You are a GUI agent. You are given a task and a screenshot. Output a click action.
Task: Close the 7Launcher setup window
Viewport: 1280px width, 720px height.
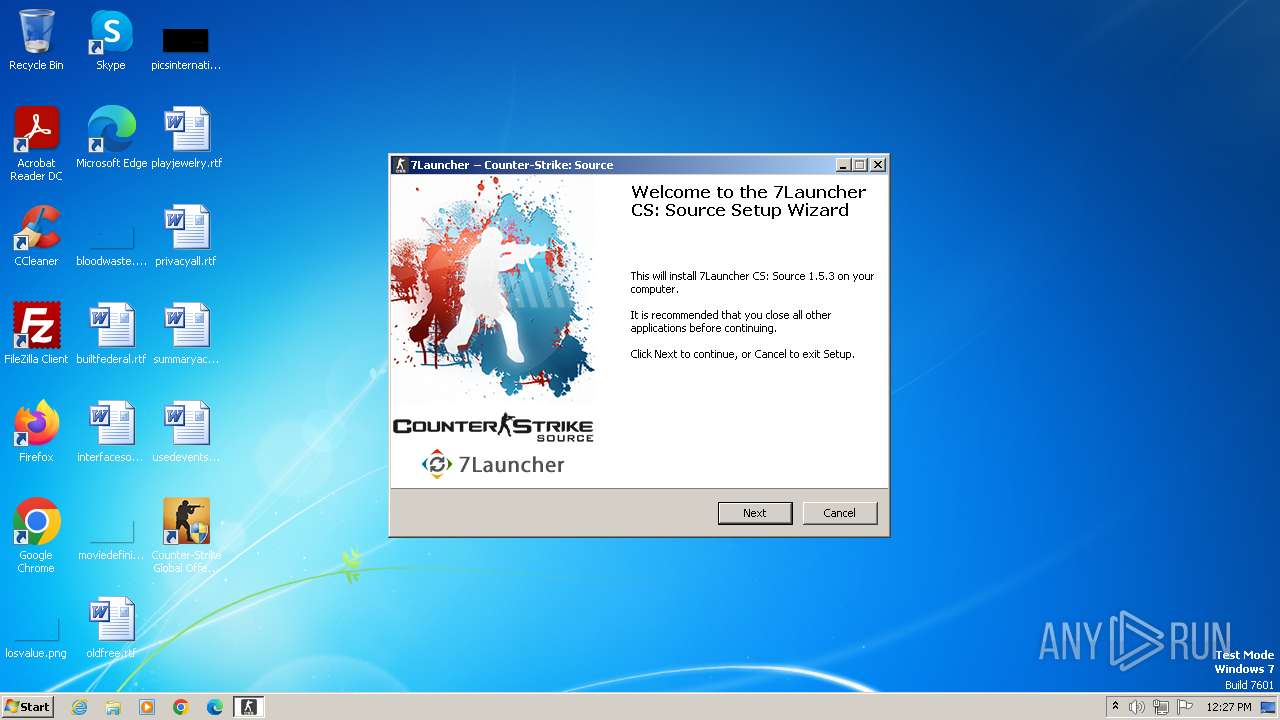pos(877,165)
